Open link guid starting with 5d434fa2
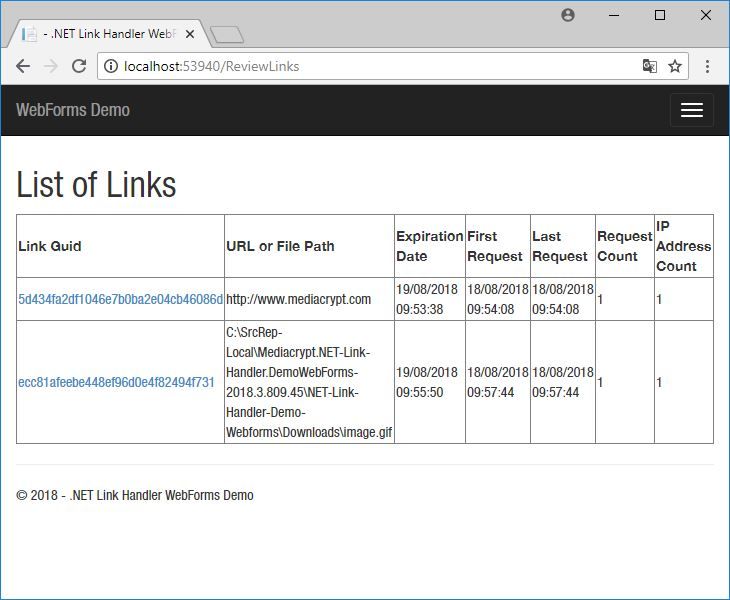730x600 pixels. click(x=120, y=299)
